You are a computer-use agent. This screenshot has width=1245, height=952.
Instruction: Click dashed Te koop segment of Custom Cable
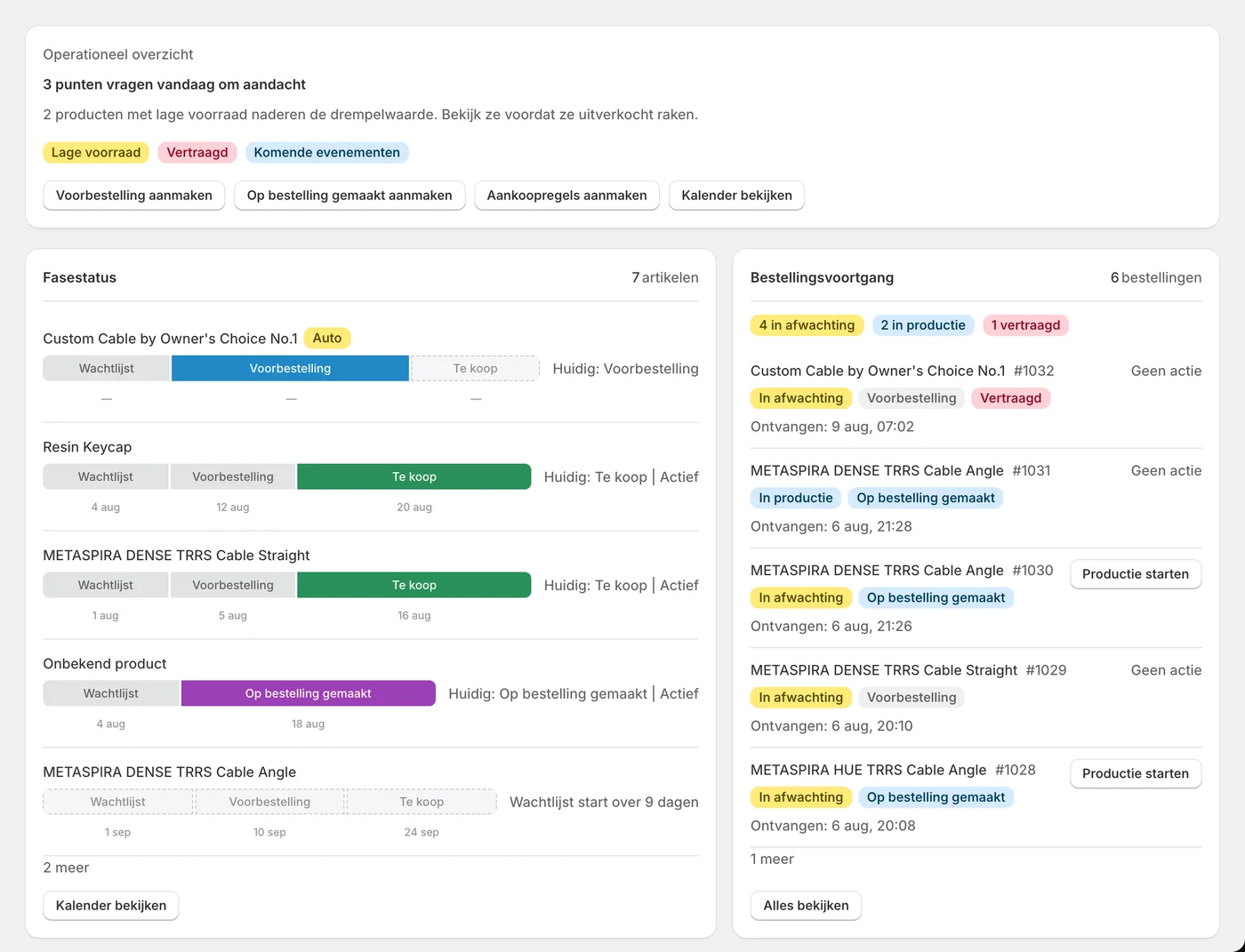(x=475, y=368)
